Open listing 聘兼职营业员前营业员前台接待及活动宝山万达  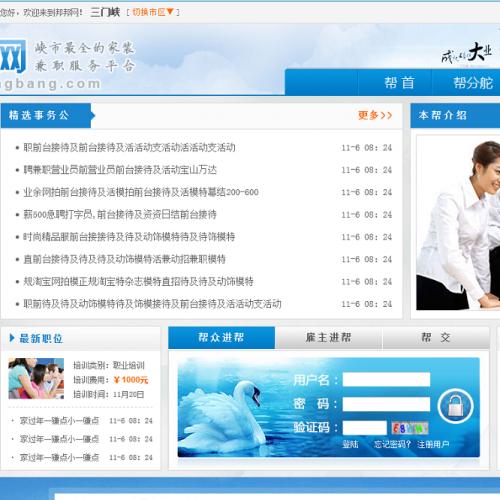click(120, 170)
